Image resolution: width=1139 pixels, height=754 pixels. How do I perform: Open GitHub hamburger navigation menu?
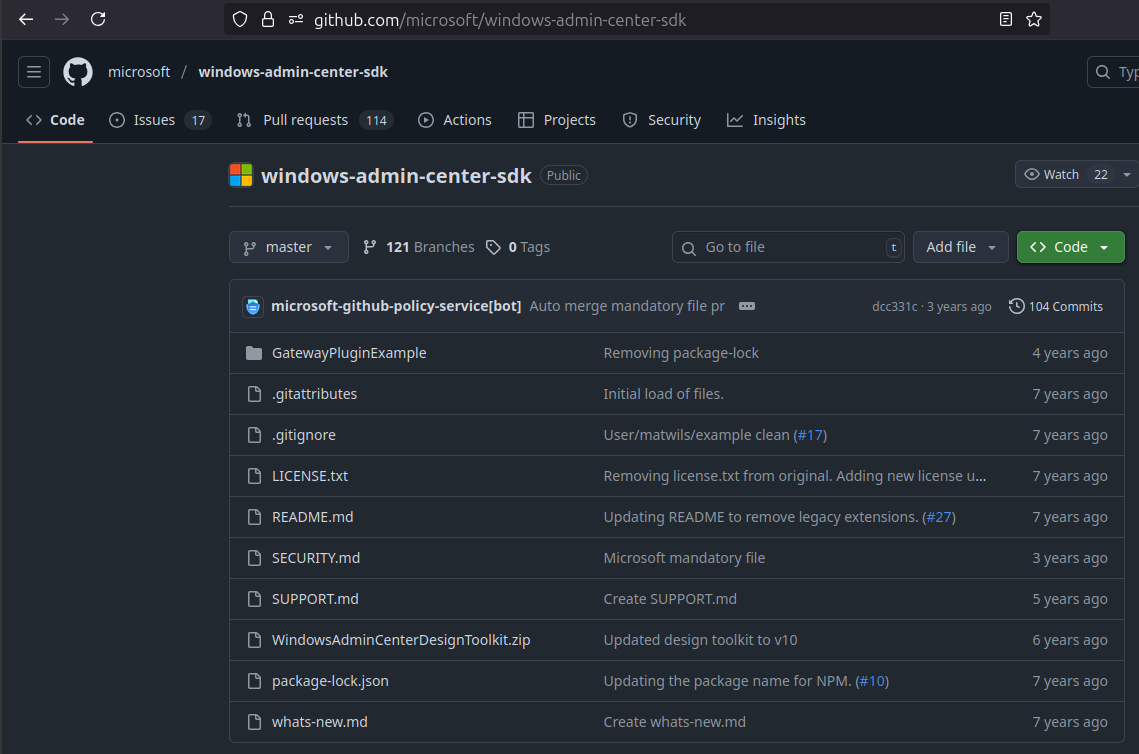point(33,72)
